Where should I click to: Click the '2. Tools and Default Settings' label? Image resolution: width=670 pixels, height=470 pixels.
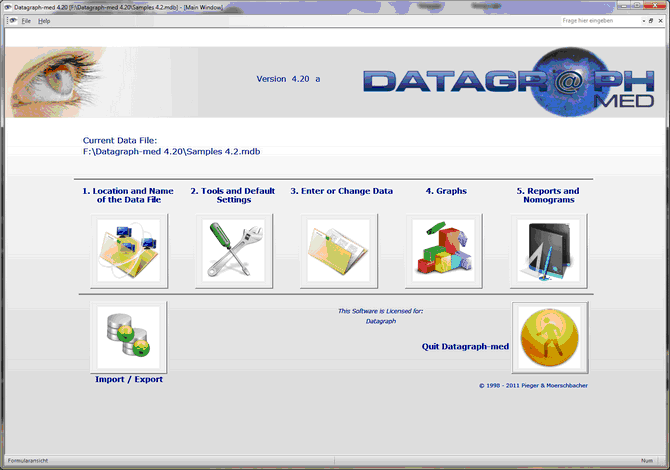click(233, 195)
